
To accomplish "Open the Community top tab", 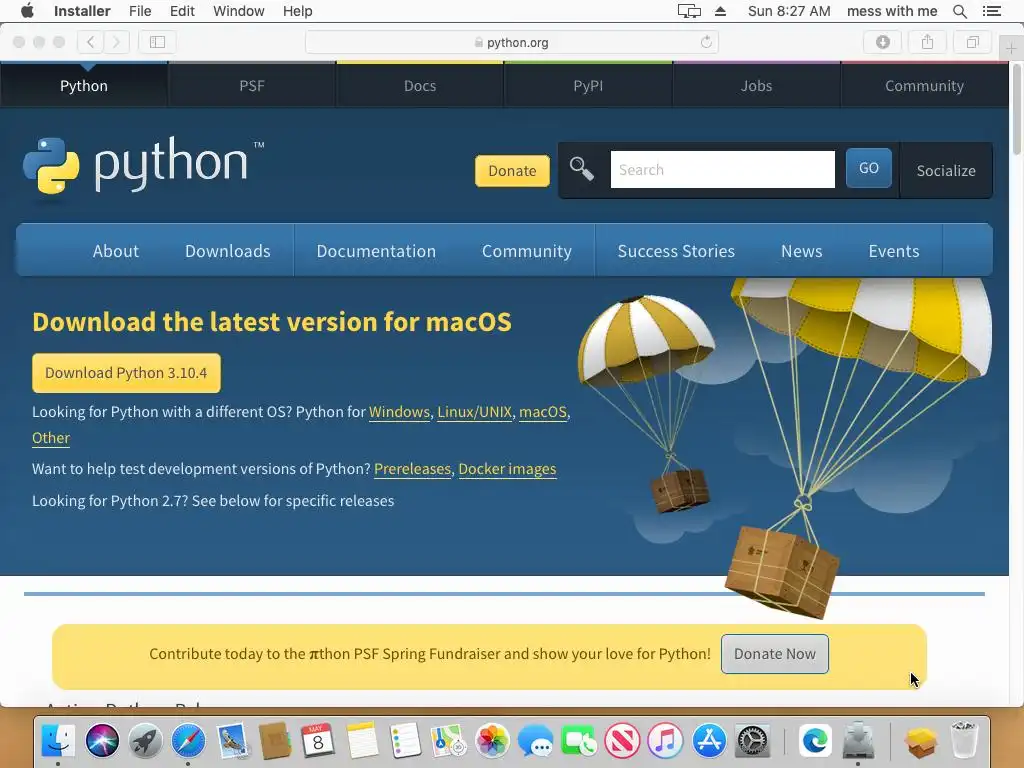I will [x=924, y=86].
